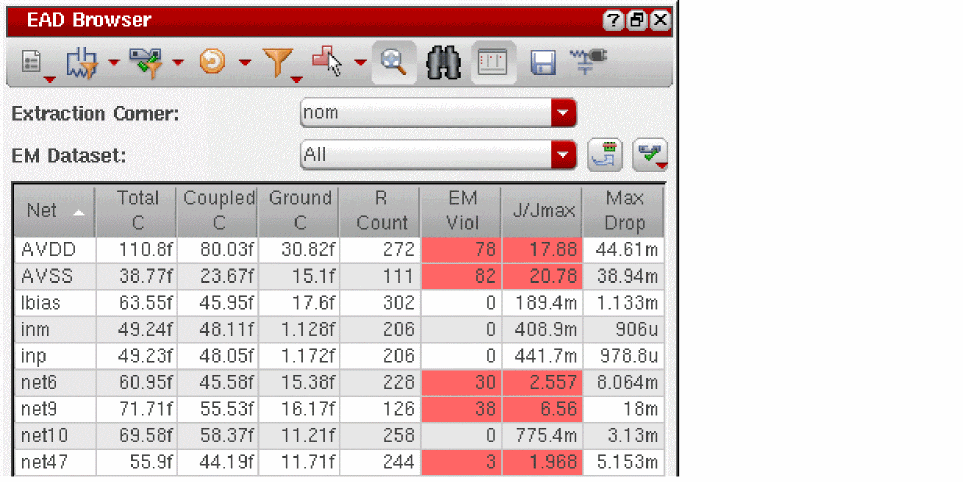Toggle the magnifier zoom-to-selection tool
The width and height of the screenshot is (963, 482).
[x=394, y=63]
